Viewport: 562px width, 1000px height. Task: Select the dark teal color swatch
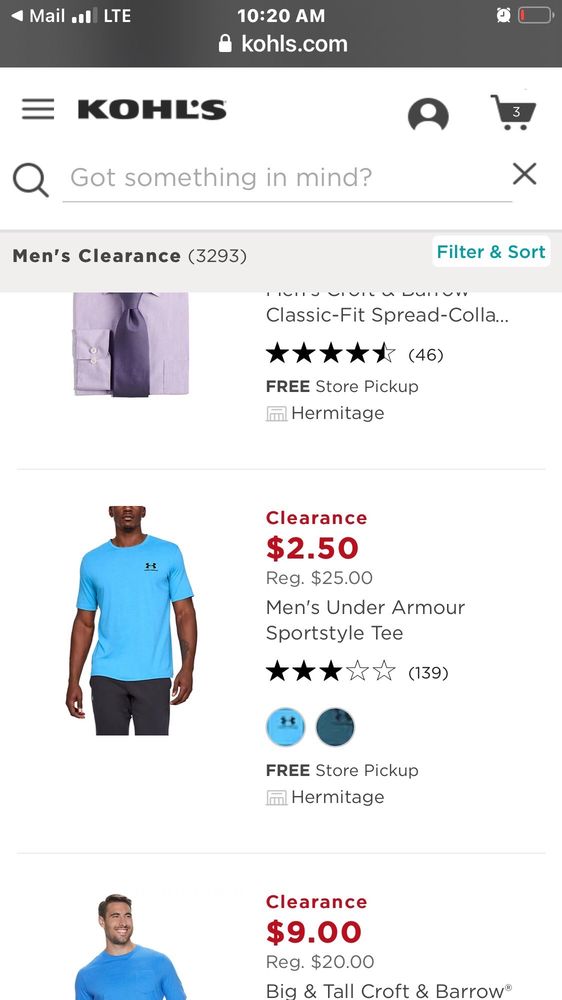tap(335, 726)
